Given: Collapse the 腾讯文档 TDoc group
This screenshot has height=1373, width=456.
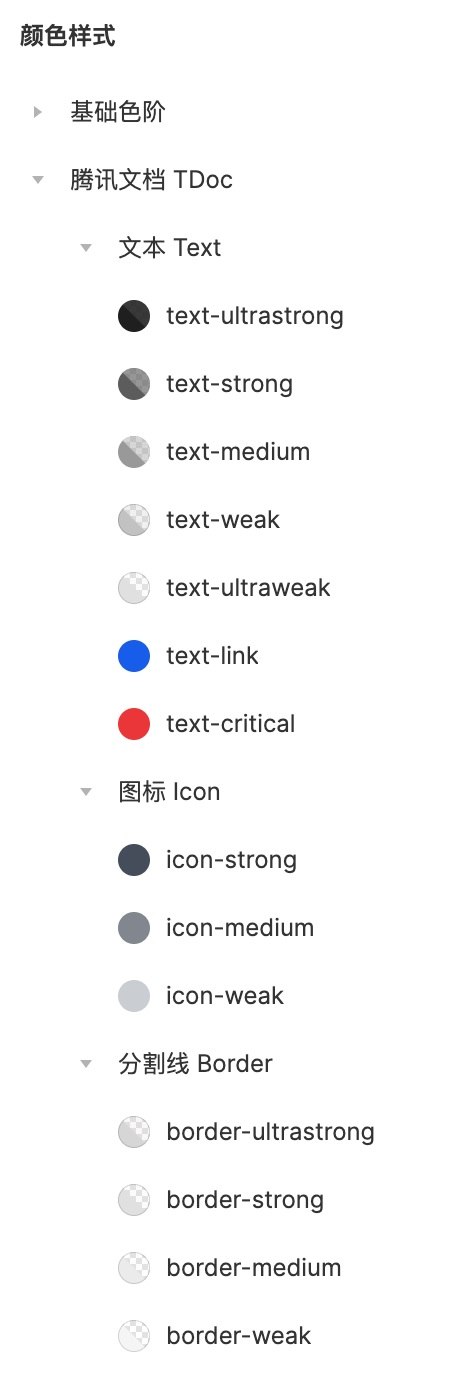Looking at the screenshot, I should click(38, 180).
